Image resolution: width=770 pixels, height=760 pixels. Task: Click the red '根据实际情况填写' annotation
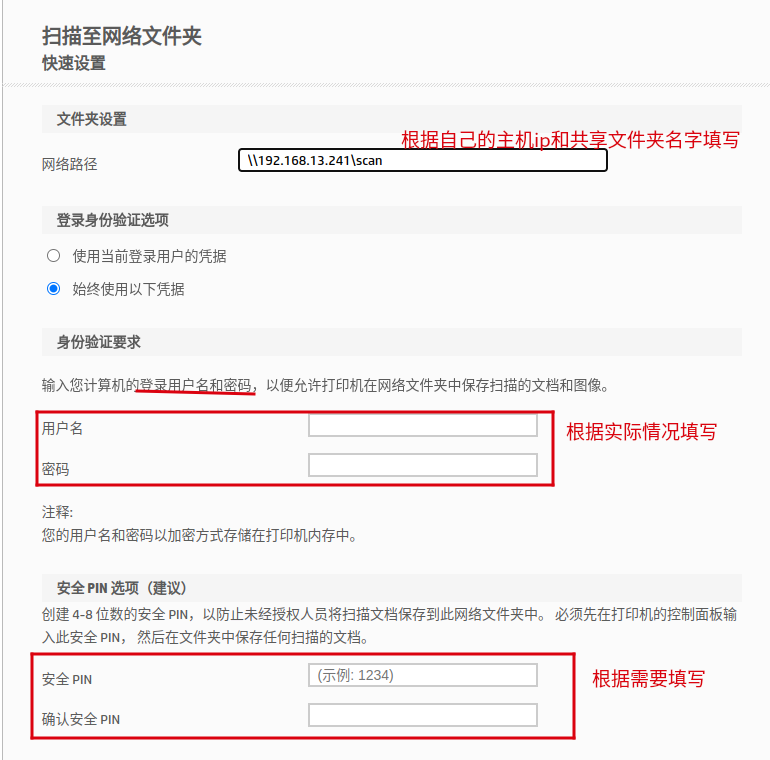(642, 432)
